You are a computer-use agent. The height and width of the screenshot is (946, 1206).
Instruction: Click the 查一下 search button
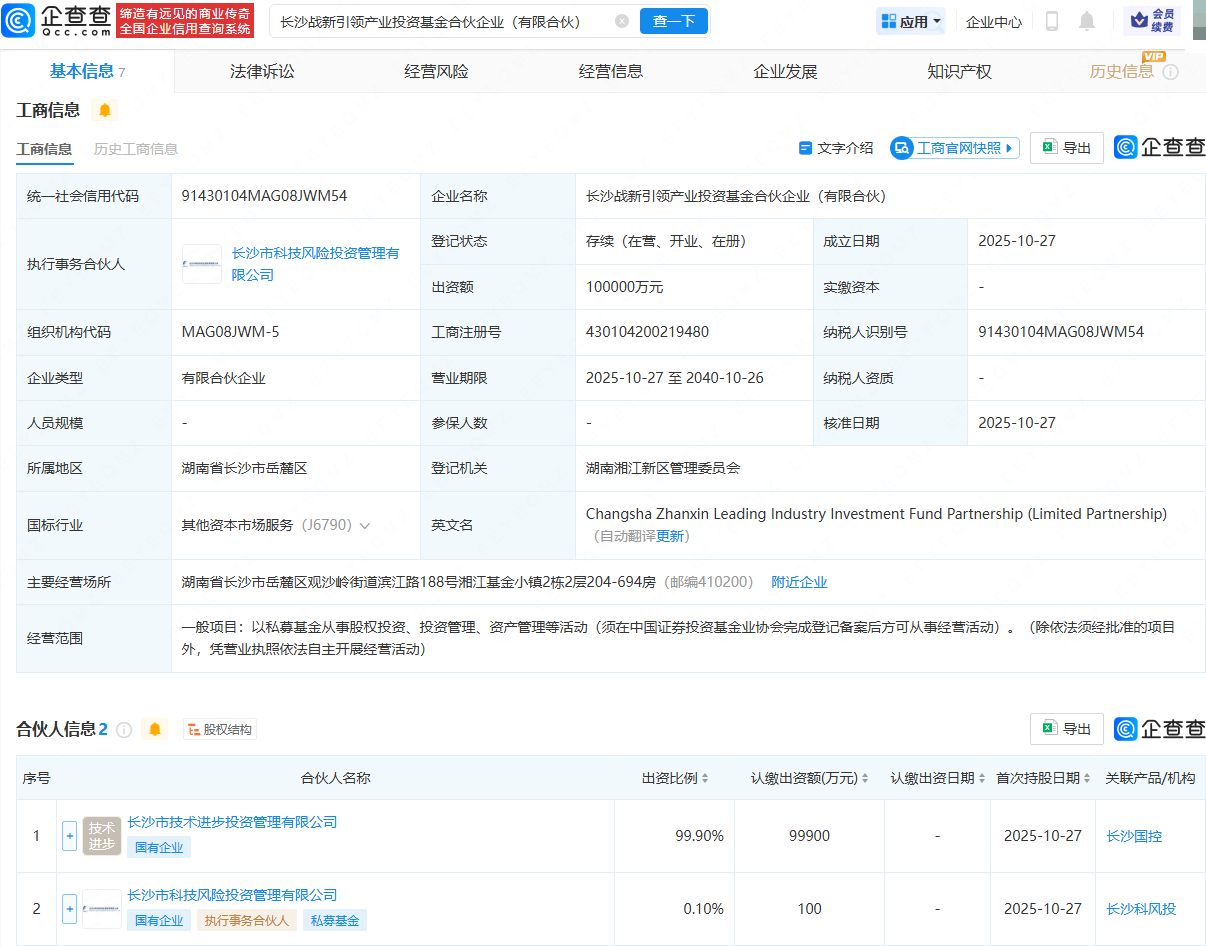click(673, 20)
